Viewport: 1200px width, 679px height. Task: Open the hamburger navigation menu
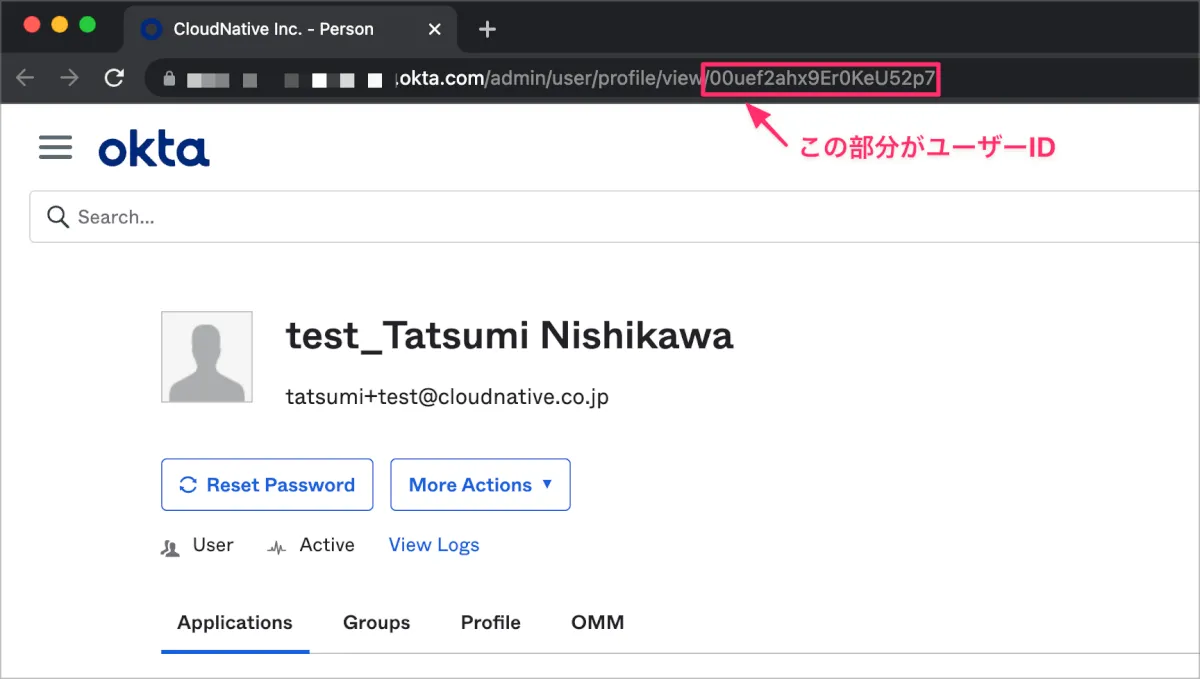click(x=55, y=148)
